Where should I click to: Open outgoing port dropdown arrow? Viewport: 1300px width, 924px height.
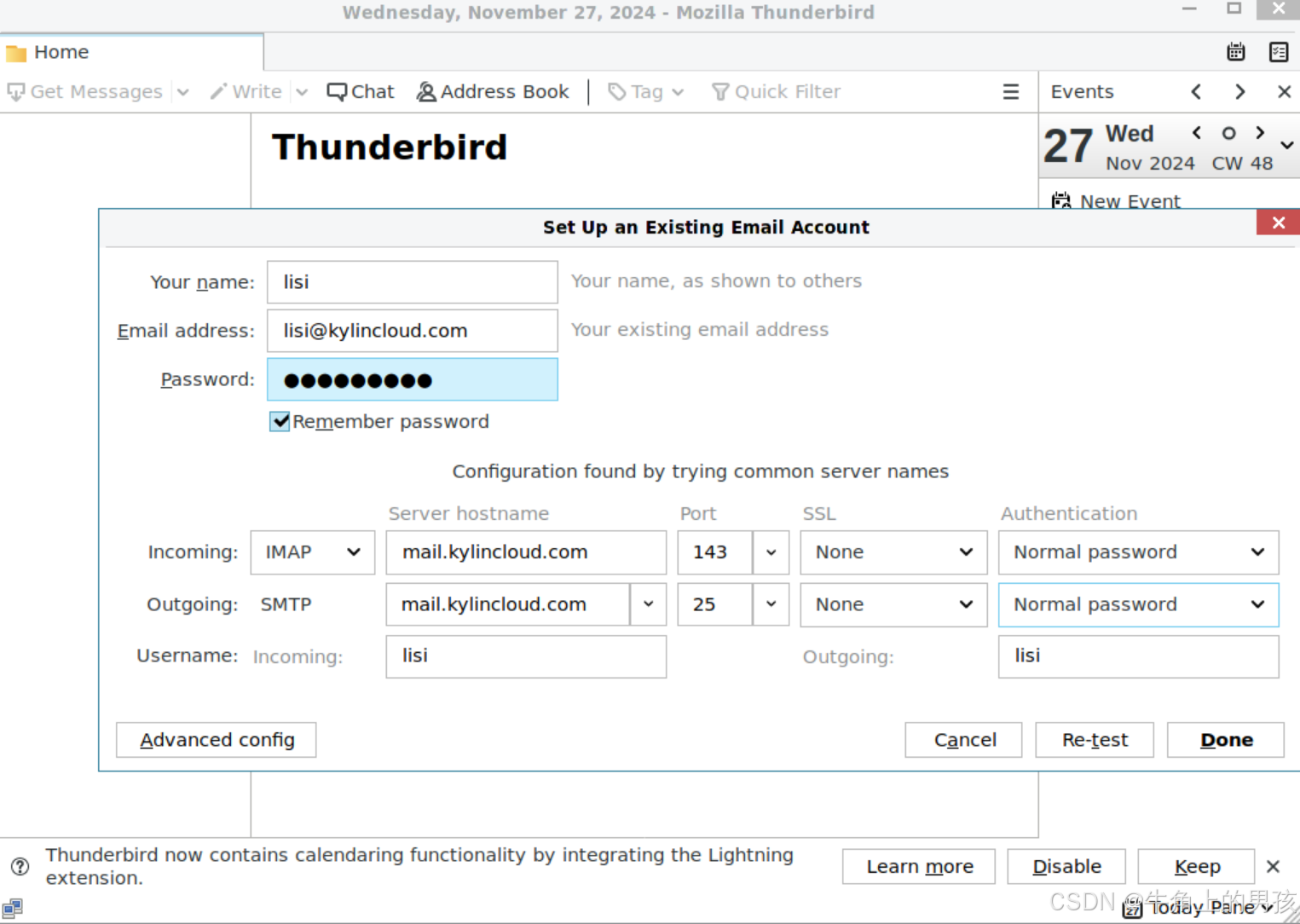(x=771, y=604)
